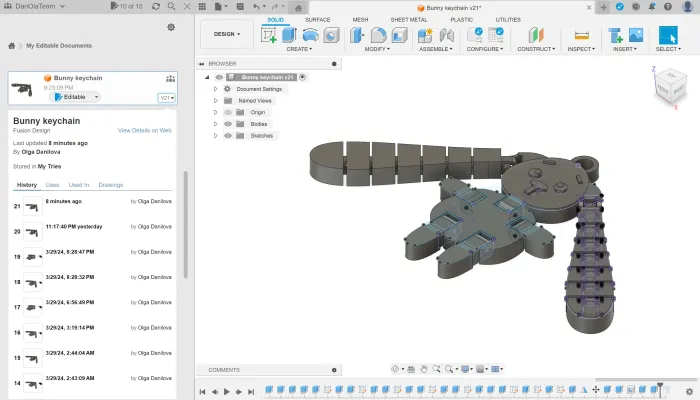Select version 19 thumbnail in History
The image size is (700, 400).
click(32, 256)
